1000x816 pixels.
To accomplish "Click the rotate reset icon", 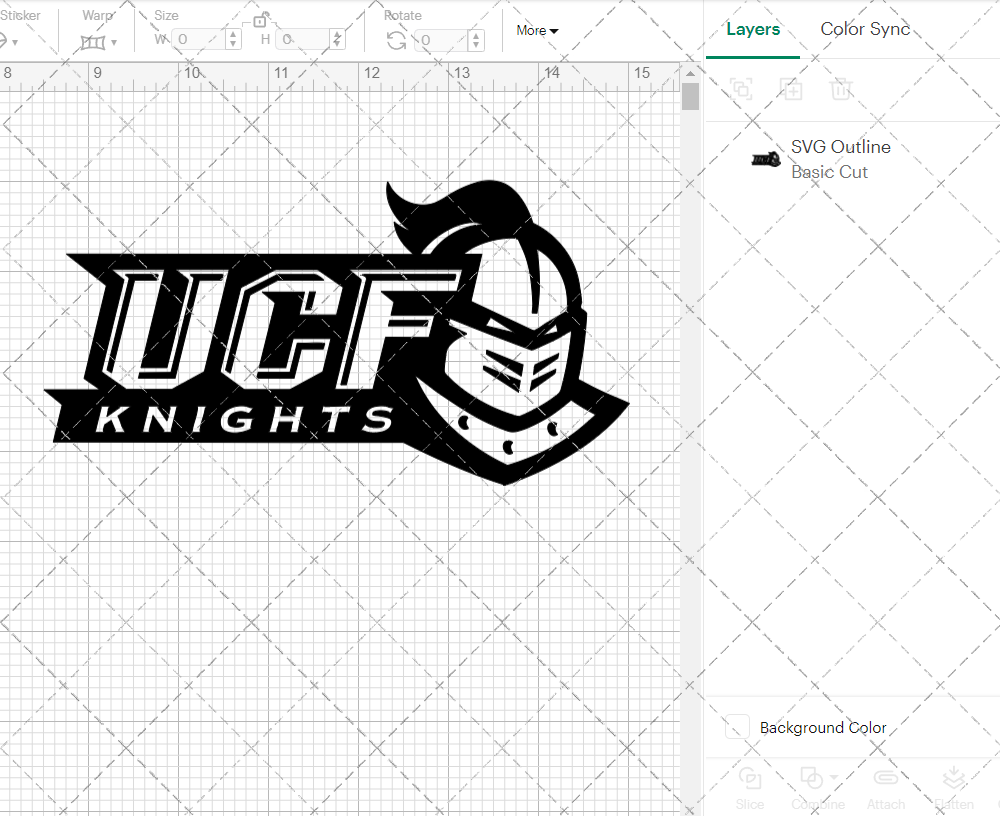I will [x=396, y=40].
